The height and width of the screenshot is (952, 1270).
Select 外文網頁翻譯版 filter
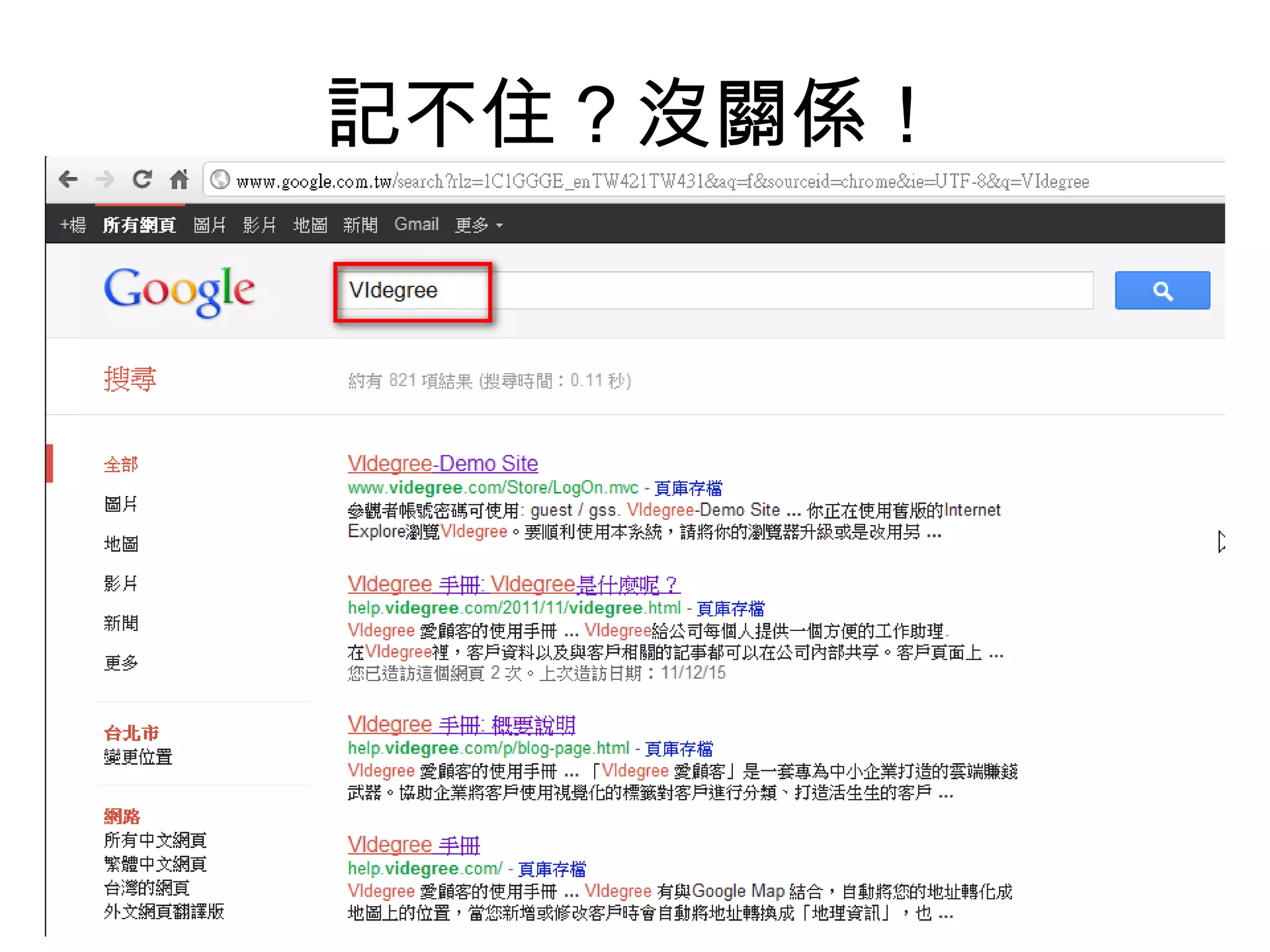click(164, 911)
